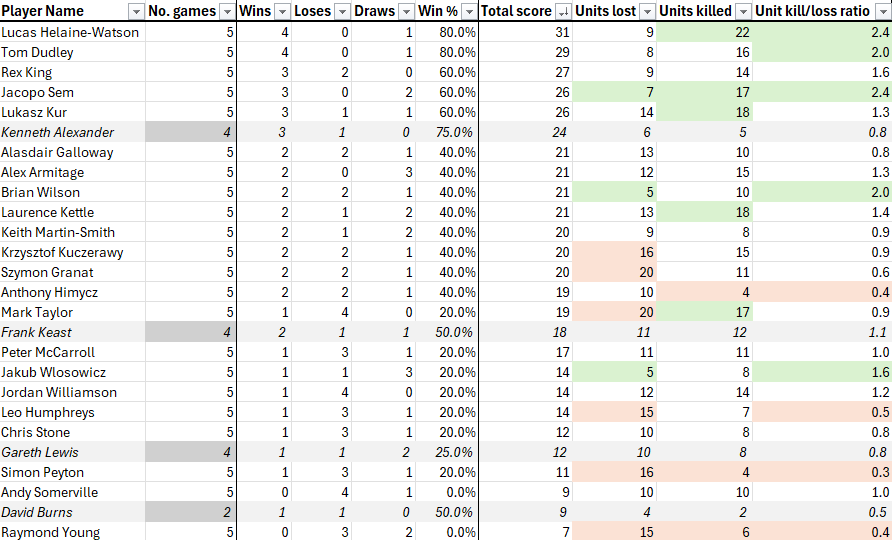Image resolution: width=892 pixels, height=540 pixels.
Task: Select the Lucas Helaine-Watson name cell
Action: tap(73, 32)
